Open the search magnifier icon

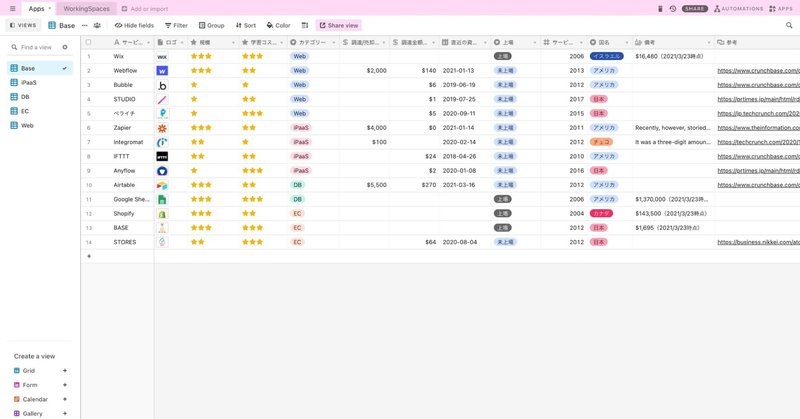pyautogui.click(x=789, y=25)
